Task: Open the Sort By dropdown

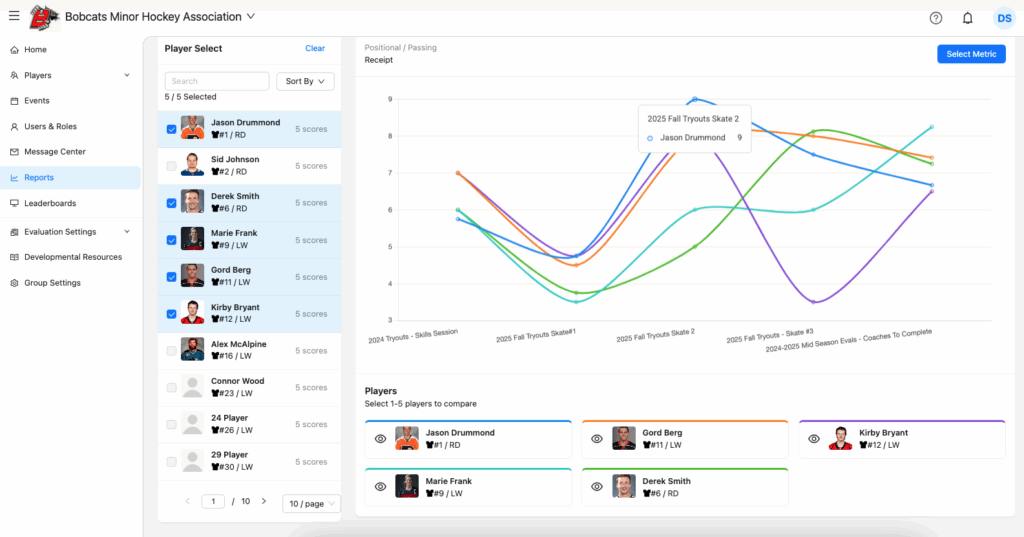Action: (x=305, y=81)
